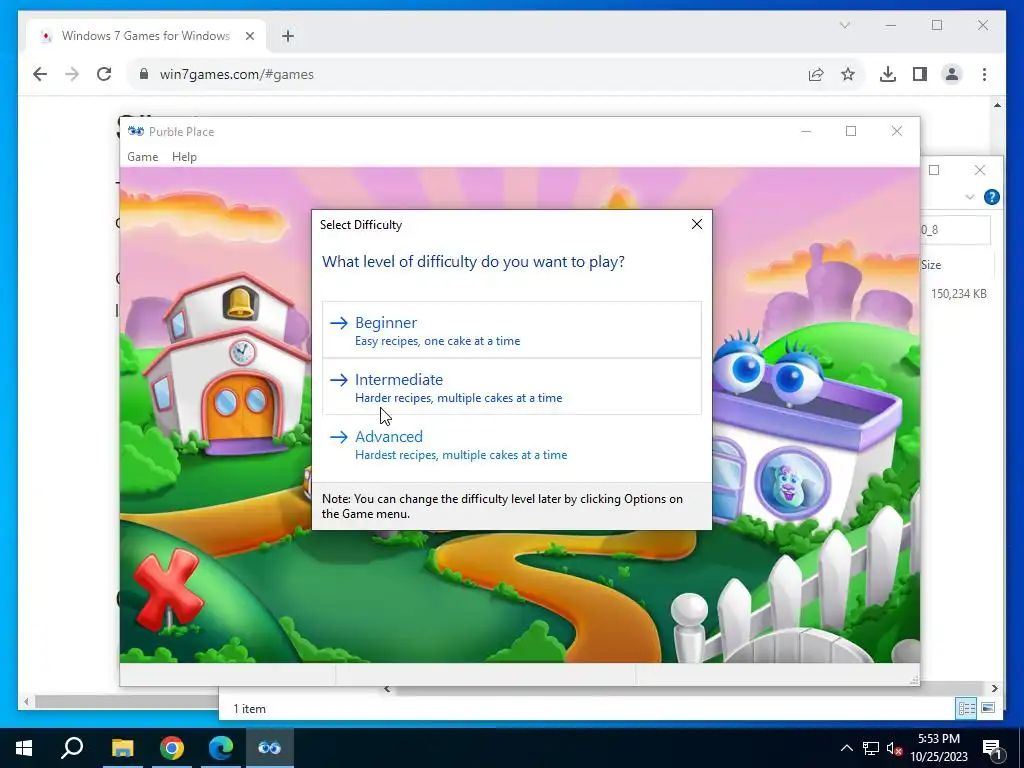Click the right arrow of Explorer's horizontal scrollbar
Viewport: 1024px width, 768px height.
tap(994, 688)
